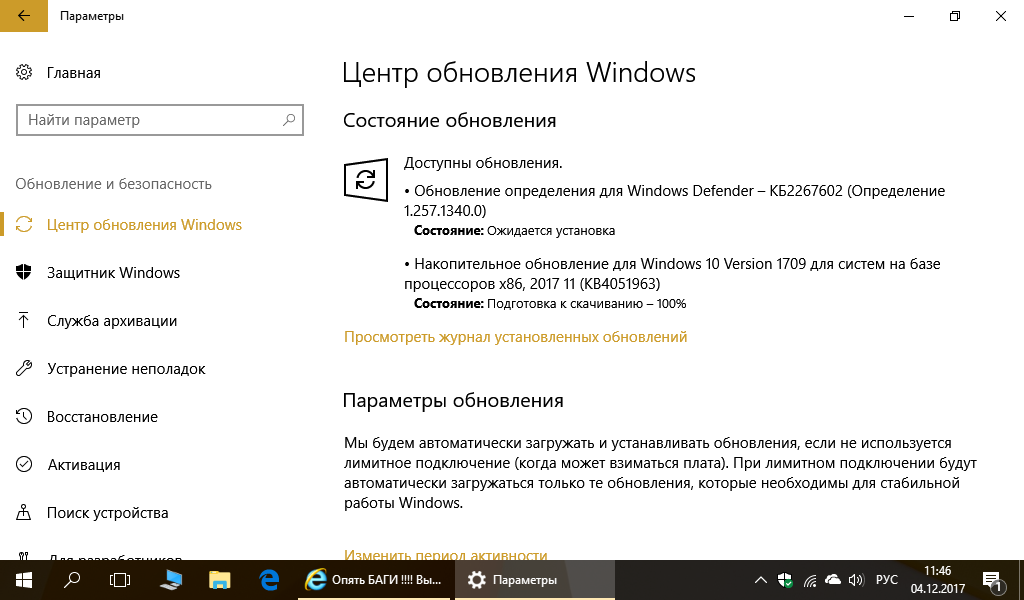
Task: Click the Параметры обновления heading
Action: (453, 400)
